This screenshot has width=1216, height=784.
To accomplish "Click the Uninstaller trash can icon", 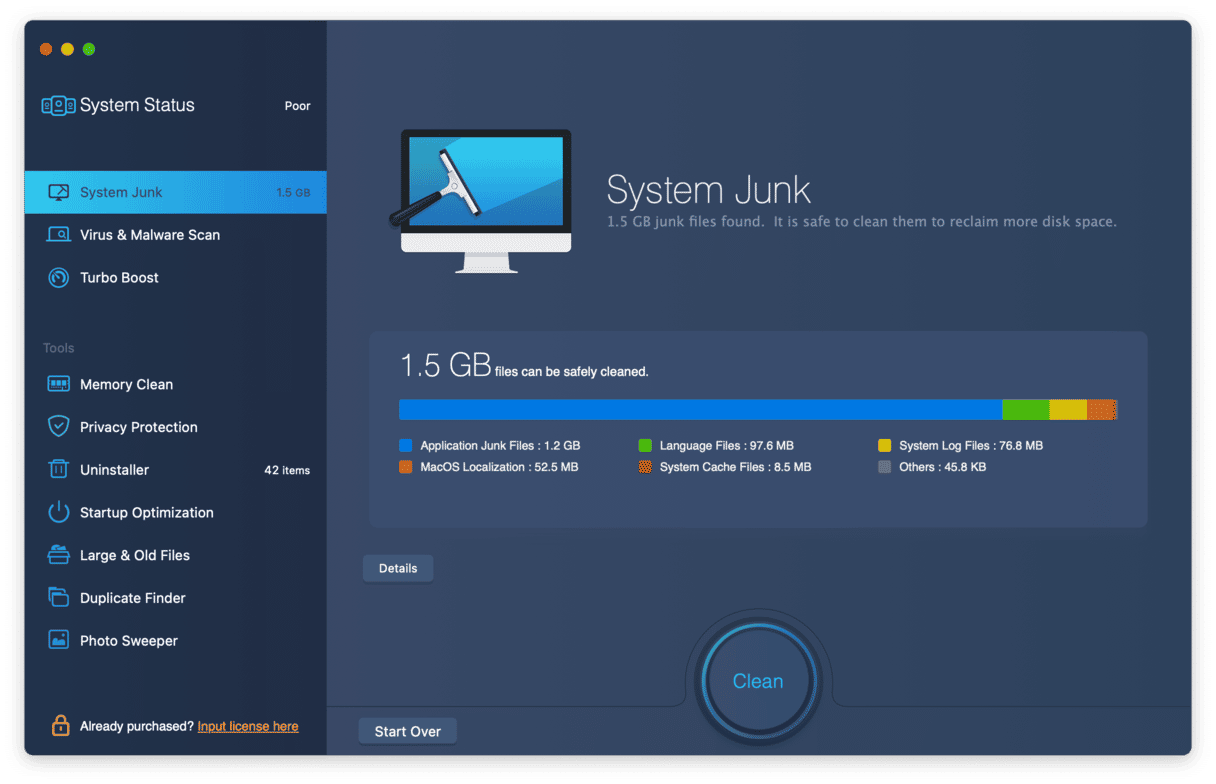I will [58, 470].
